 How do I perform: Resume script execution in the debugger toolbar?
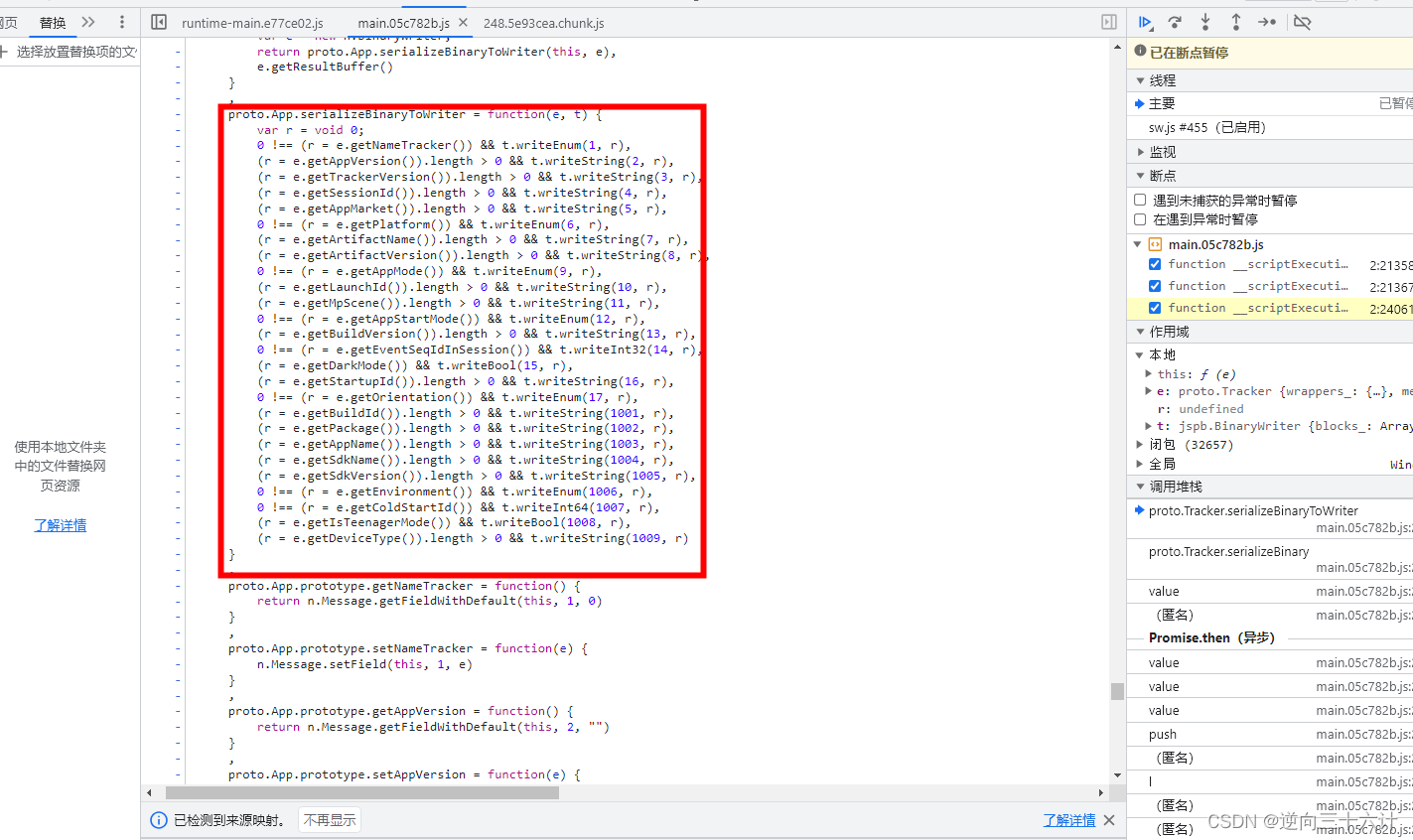click(1145, 22)
